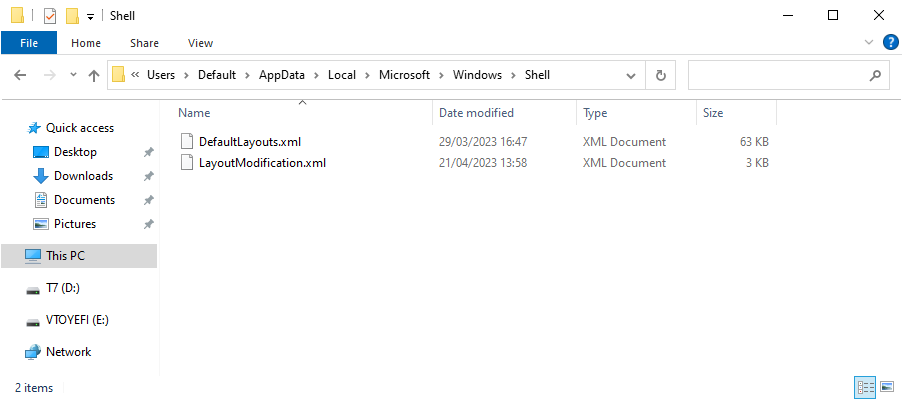Image resolution: width=903 pixels, height=400 pixels.
Task: Click the New folder quick access icon
Action: (72, 16)
